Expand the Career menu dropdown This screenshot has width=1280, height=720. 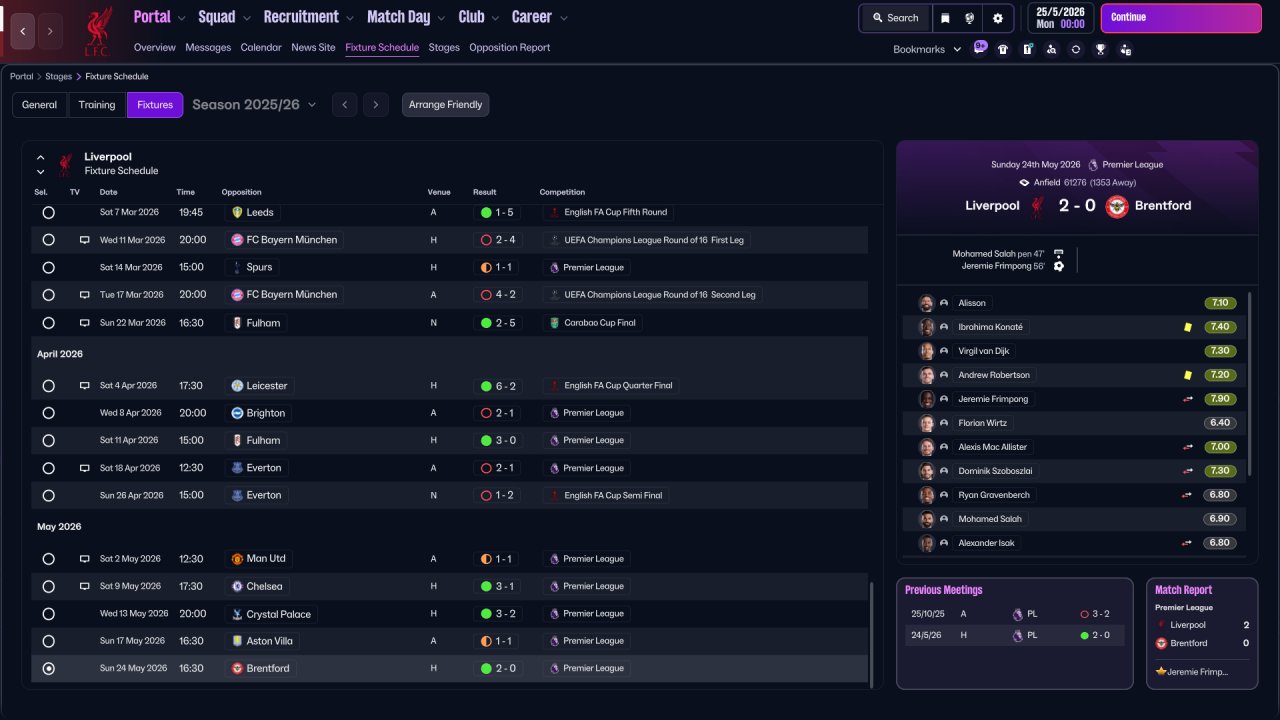click(x=563, y=18)
